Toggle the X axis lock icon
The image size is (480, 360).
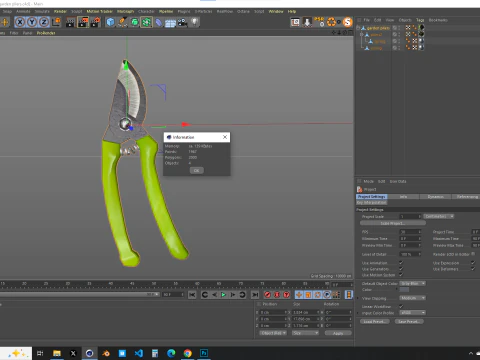click(20, 22)
